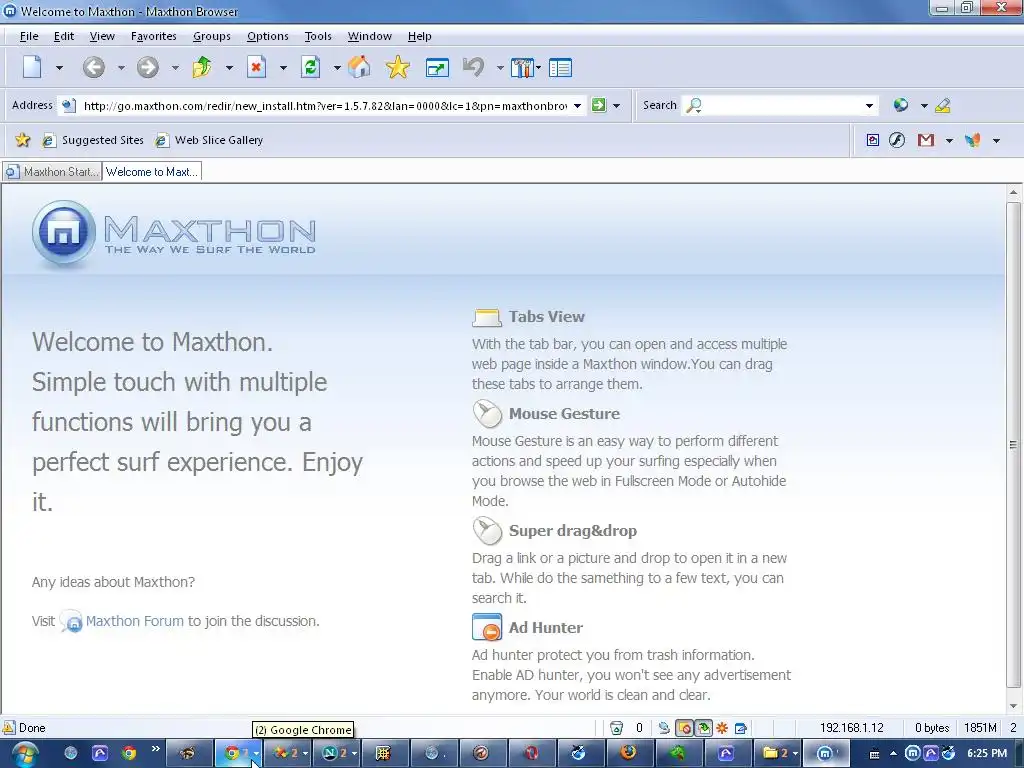The width and height of the screenshot is (1024, 768).
Task: Click the green Go arrow beside address bar
Action: pyautogui.click(x=598, y=105)
